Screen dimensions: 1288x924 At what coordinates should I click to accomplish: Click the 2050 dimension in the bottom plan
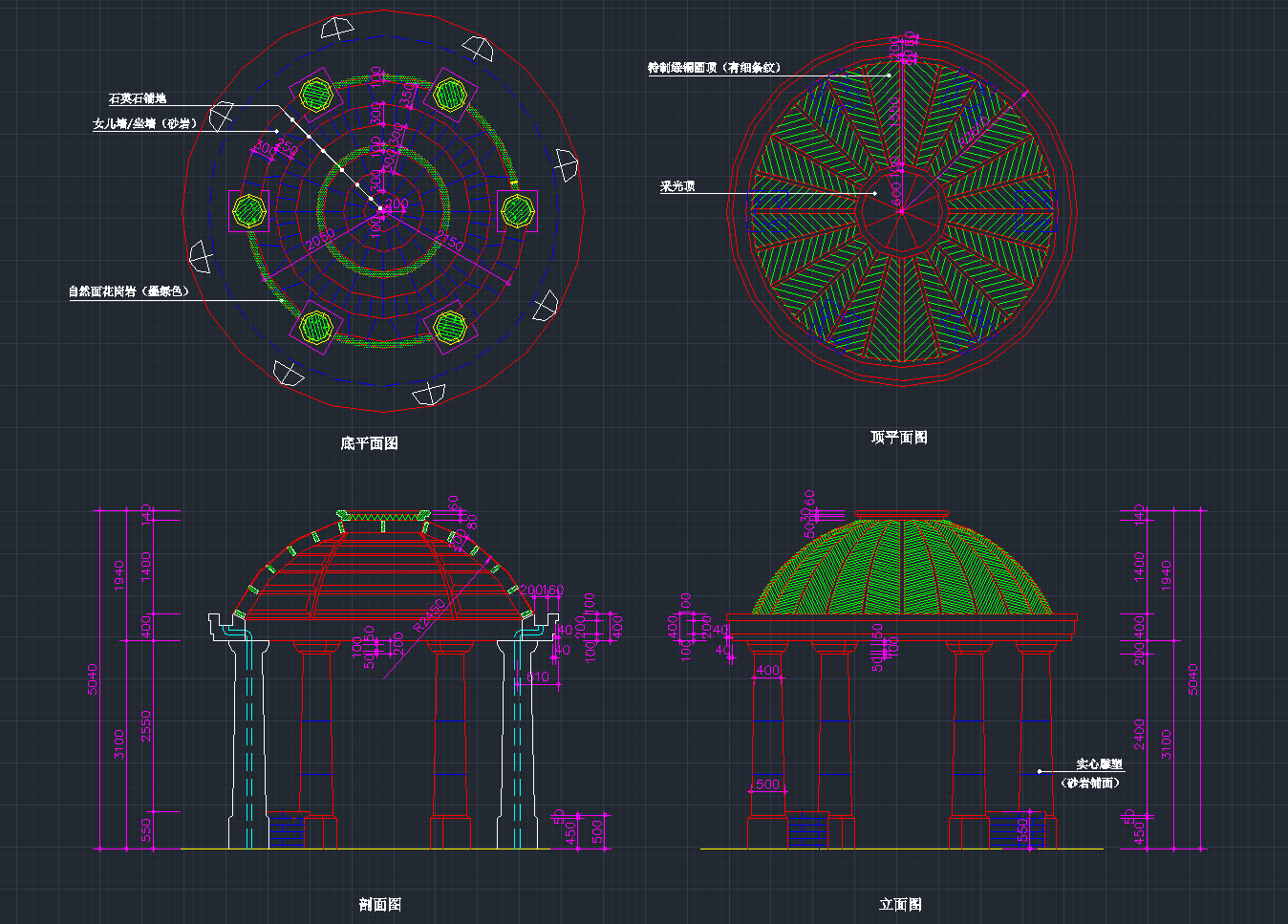(x=320, y=239)
